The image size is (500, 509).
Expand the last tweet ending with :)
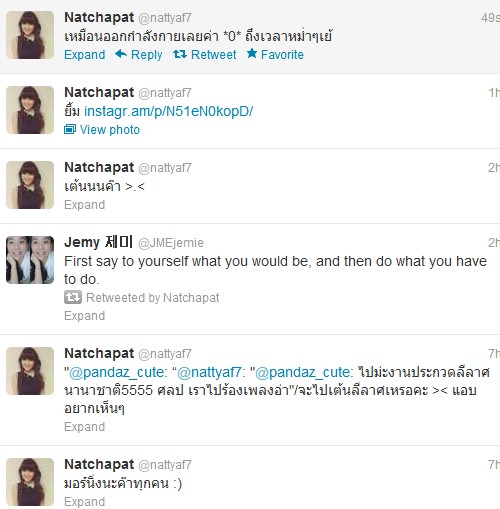tap(85, 502)
